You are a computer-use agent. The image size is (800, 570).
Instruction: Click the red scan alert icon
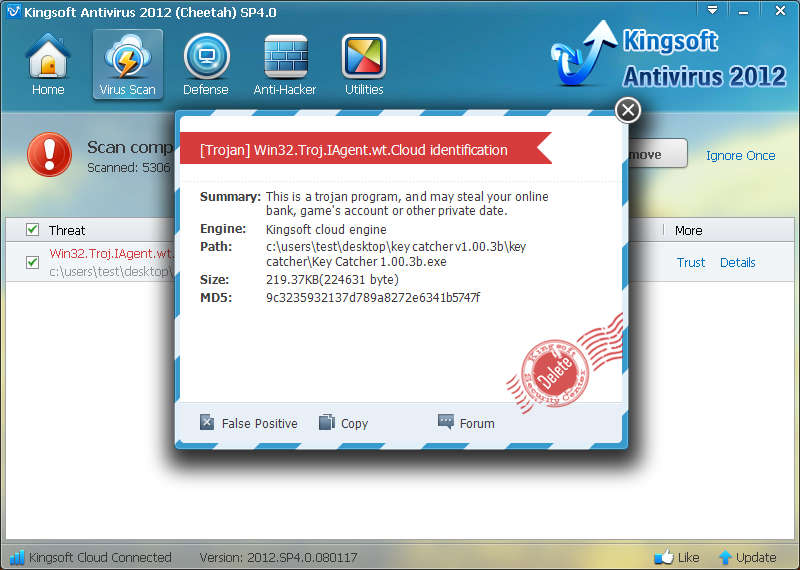(49, 155)
